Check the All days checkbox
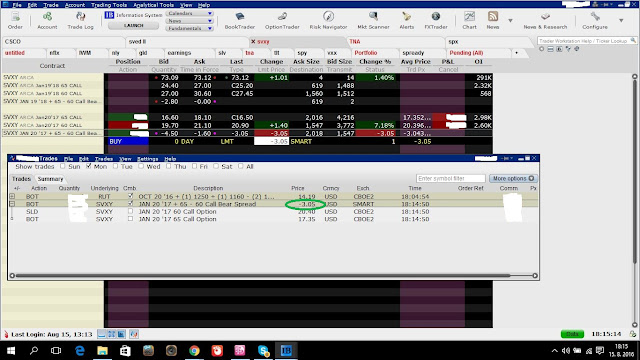640x360 pixels. 241,166
